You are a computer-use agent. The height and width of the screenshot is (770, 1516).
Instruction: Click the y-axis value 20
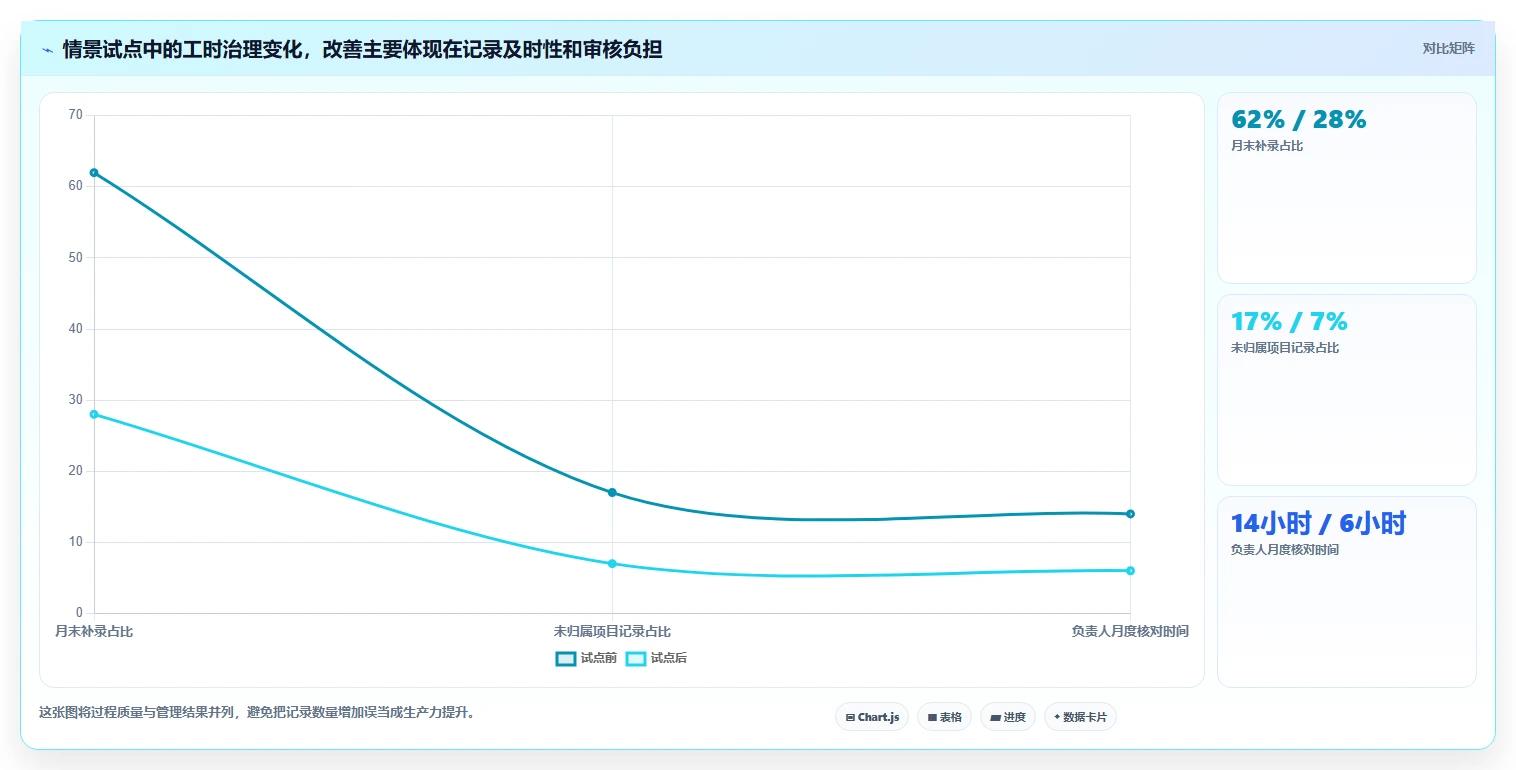tap(76, 471)
